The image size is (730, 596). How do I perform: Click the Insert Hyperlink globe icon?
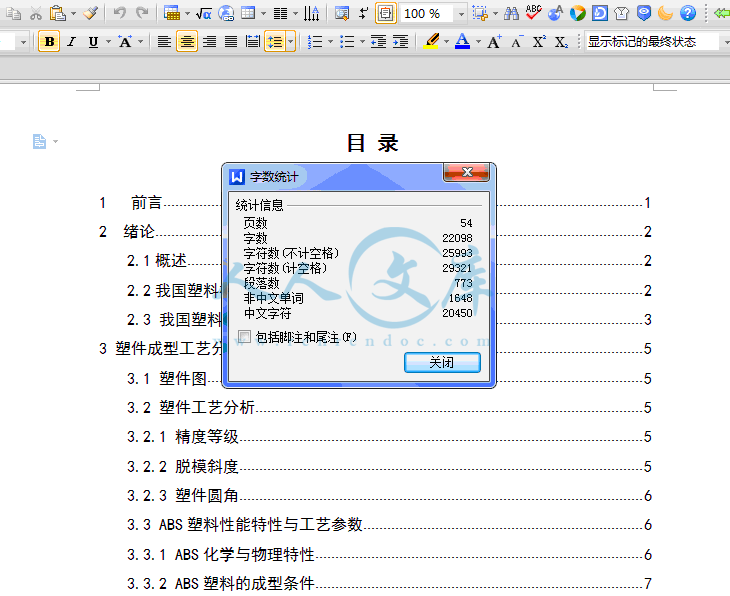point(226,14)
